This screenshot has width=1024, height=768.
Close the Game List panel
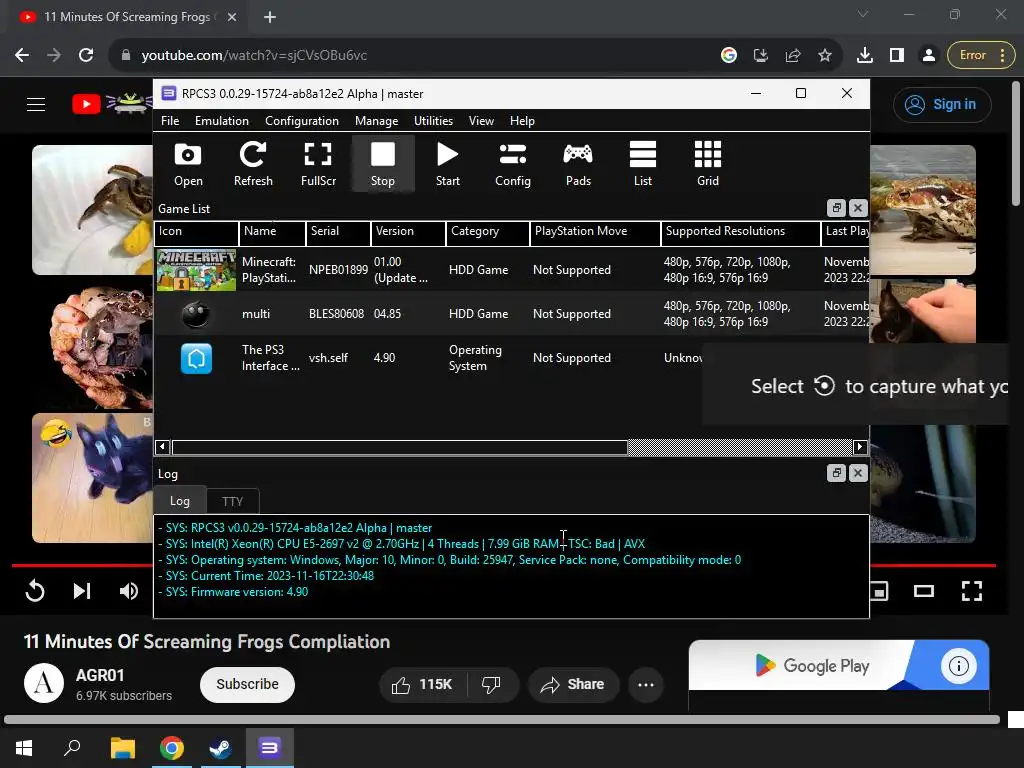858,208
